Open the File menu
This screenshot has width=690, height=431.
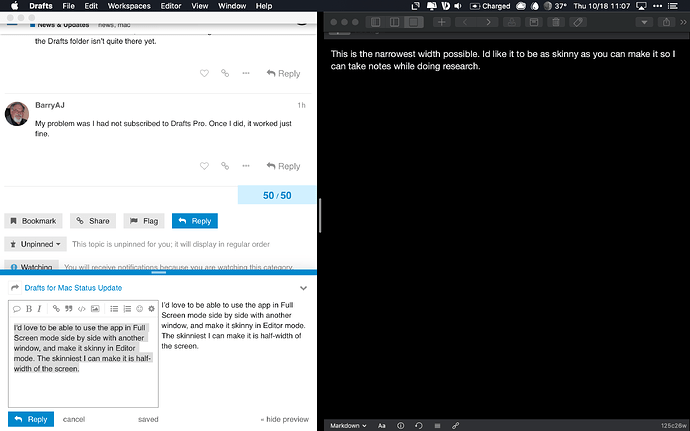[68, 6]
